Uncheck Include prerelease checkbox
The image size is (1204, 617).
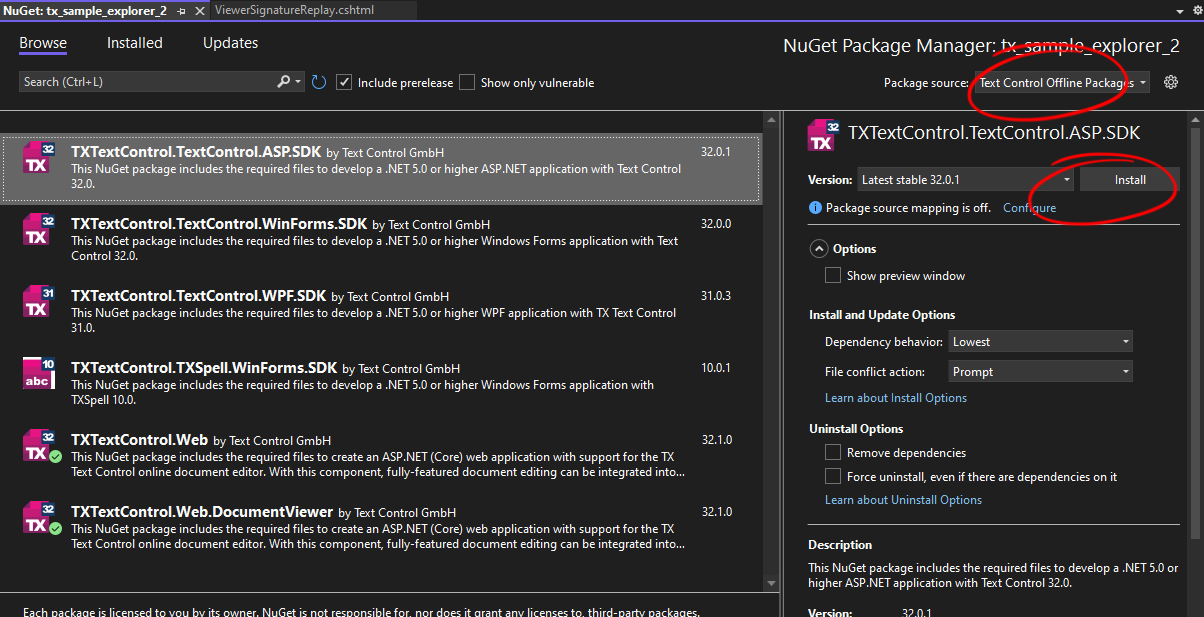click(344, 82)
